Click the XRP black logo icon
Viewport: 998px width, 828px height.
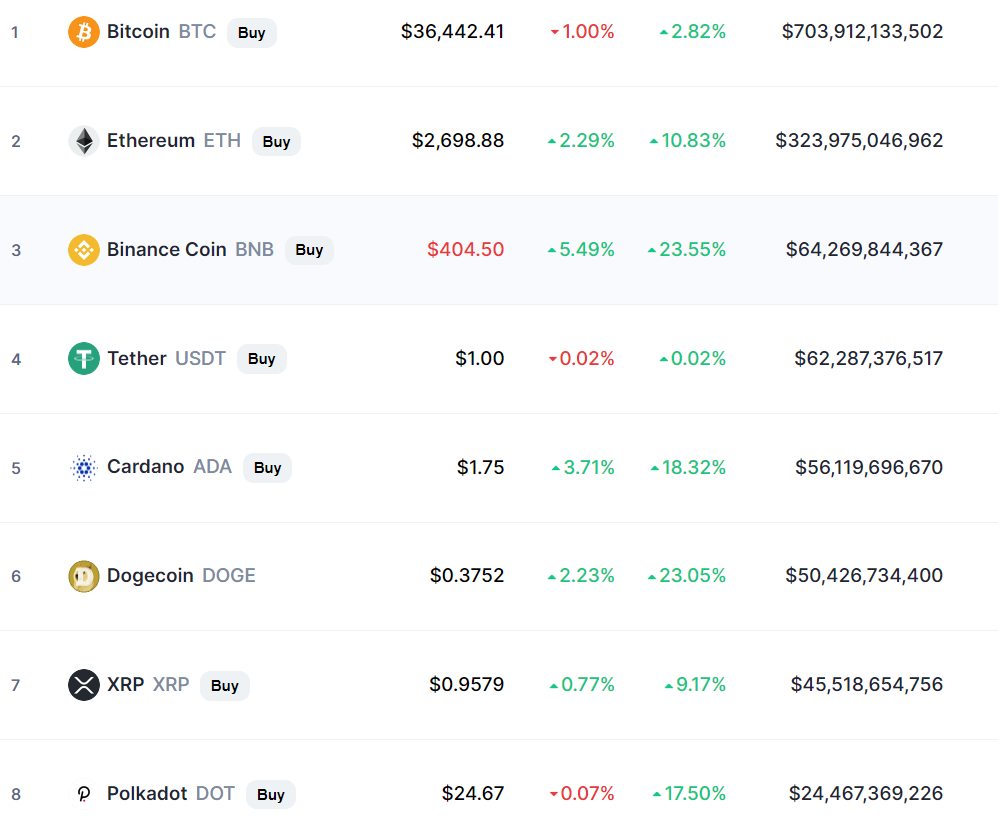[84, 685]
